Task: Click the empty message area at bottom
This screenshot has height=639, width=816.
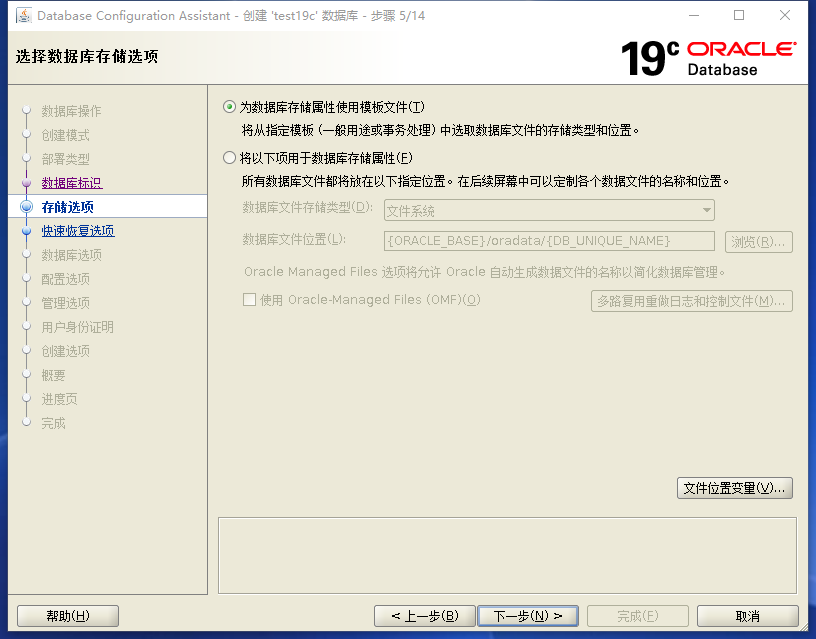Action: [x=507, y=555]
